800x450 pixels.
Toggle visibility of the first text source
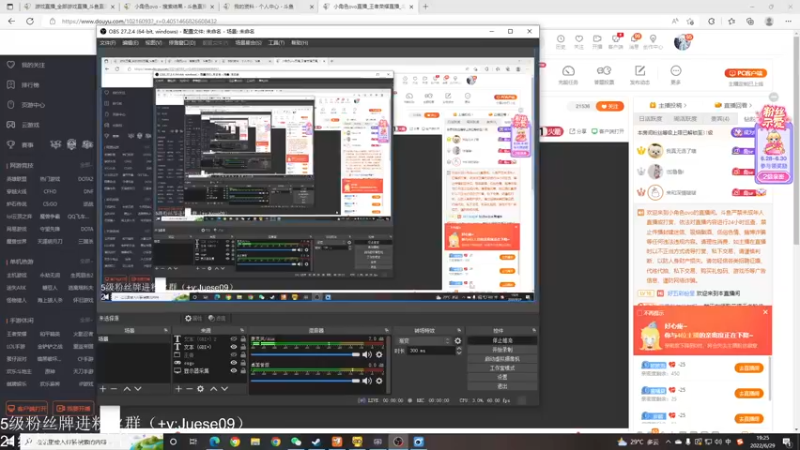click(234, 339)
